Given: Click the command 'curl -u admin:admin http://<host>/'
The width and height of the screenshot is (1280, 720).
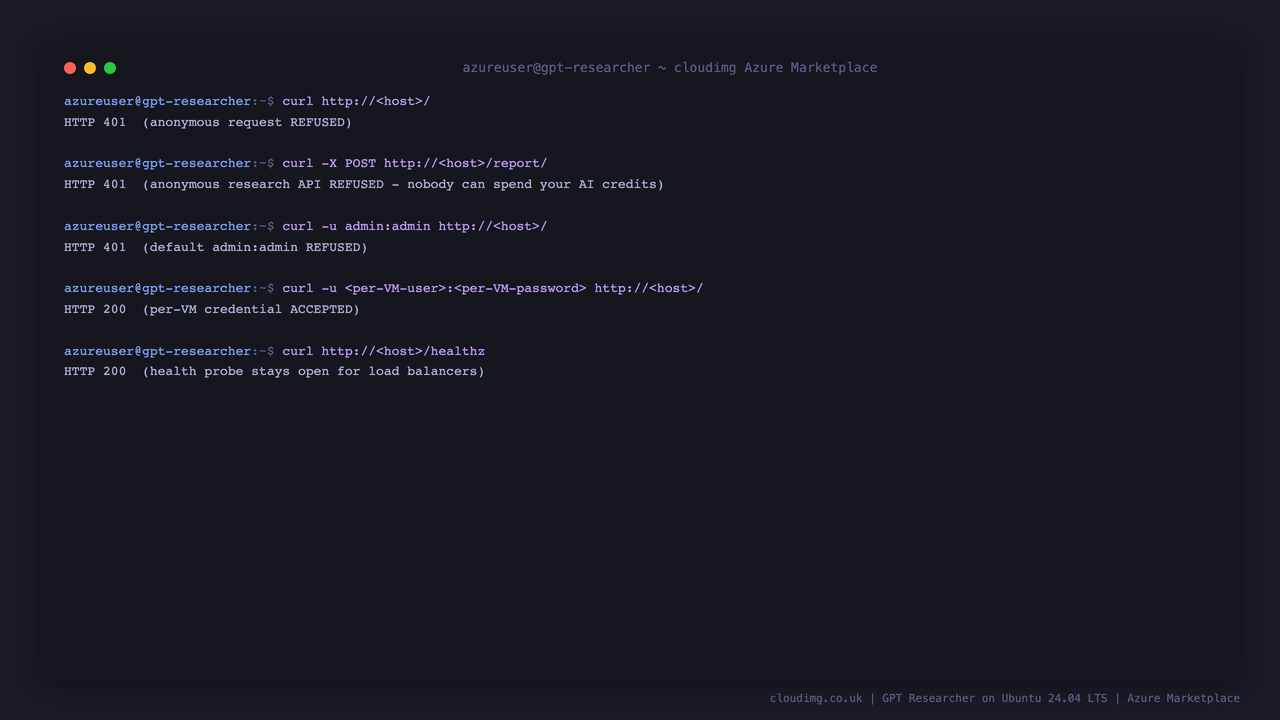Looking at the screenshot, I should [x=415, y=226].
